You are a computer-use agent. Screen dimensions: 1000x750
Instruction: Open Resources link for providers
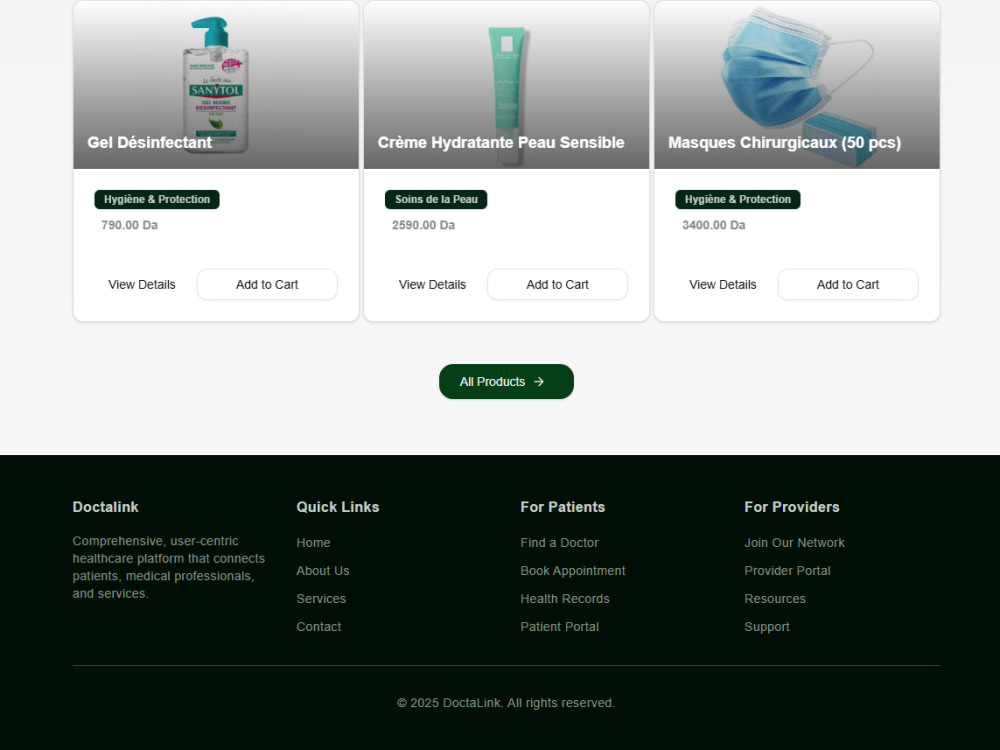coord(775,599)
